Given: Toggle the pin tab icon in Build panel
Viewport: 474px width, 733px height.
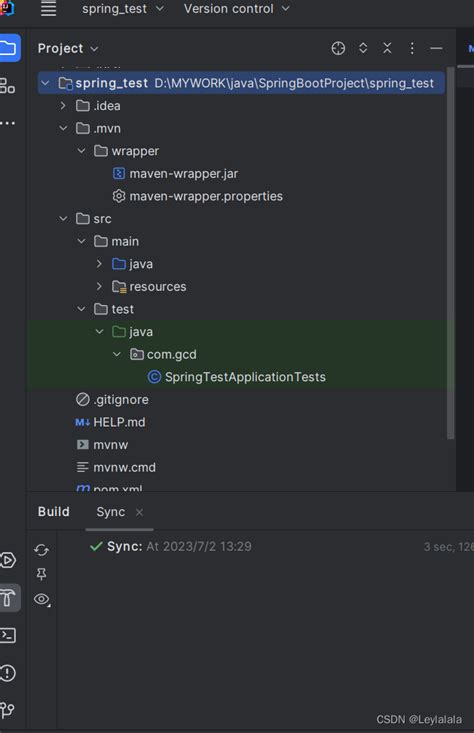Looking at the screenshot, I should point(41,574).
